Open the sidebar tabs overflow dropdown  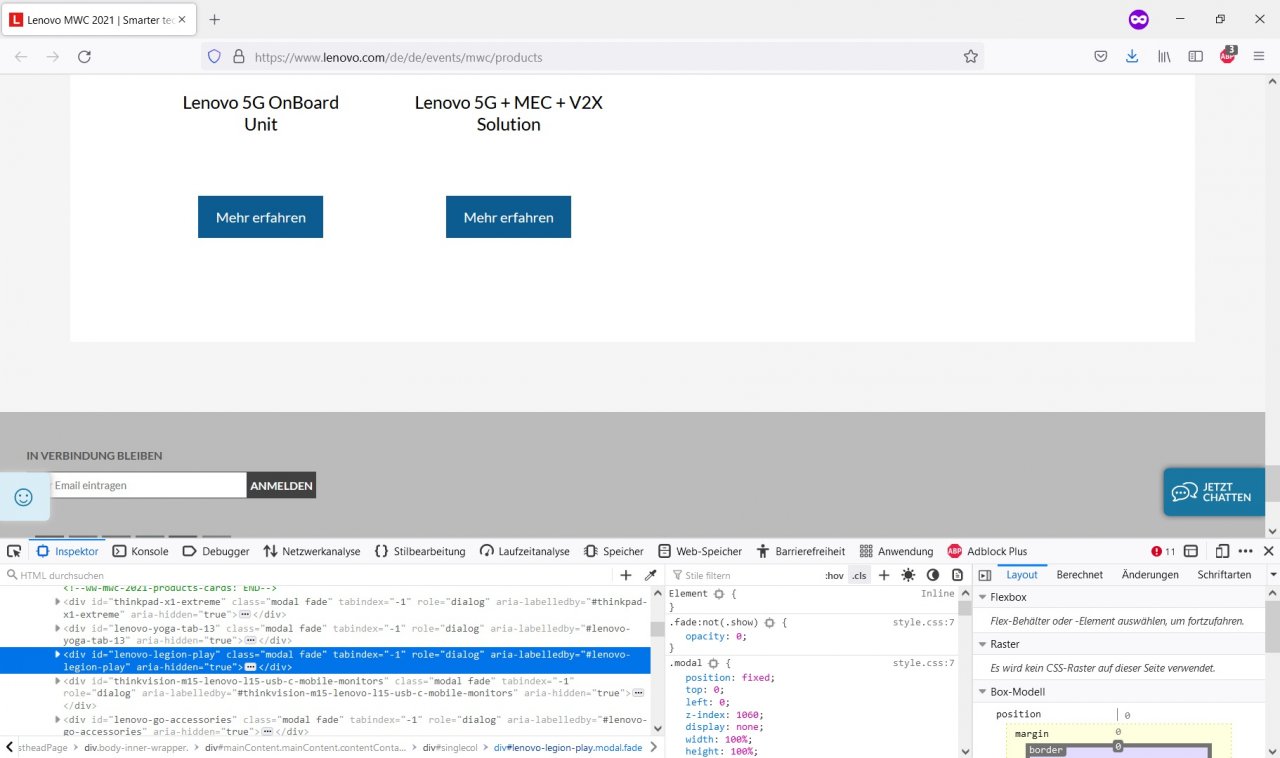[x=1273, y=575]
